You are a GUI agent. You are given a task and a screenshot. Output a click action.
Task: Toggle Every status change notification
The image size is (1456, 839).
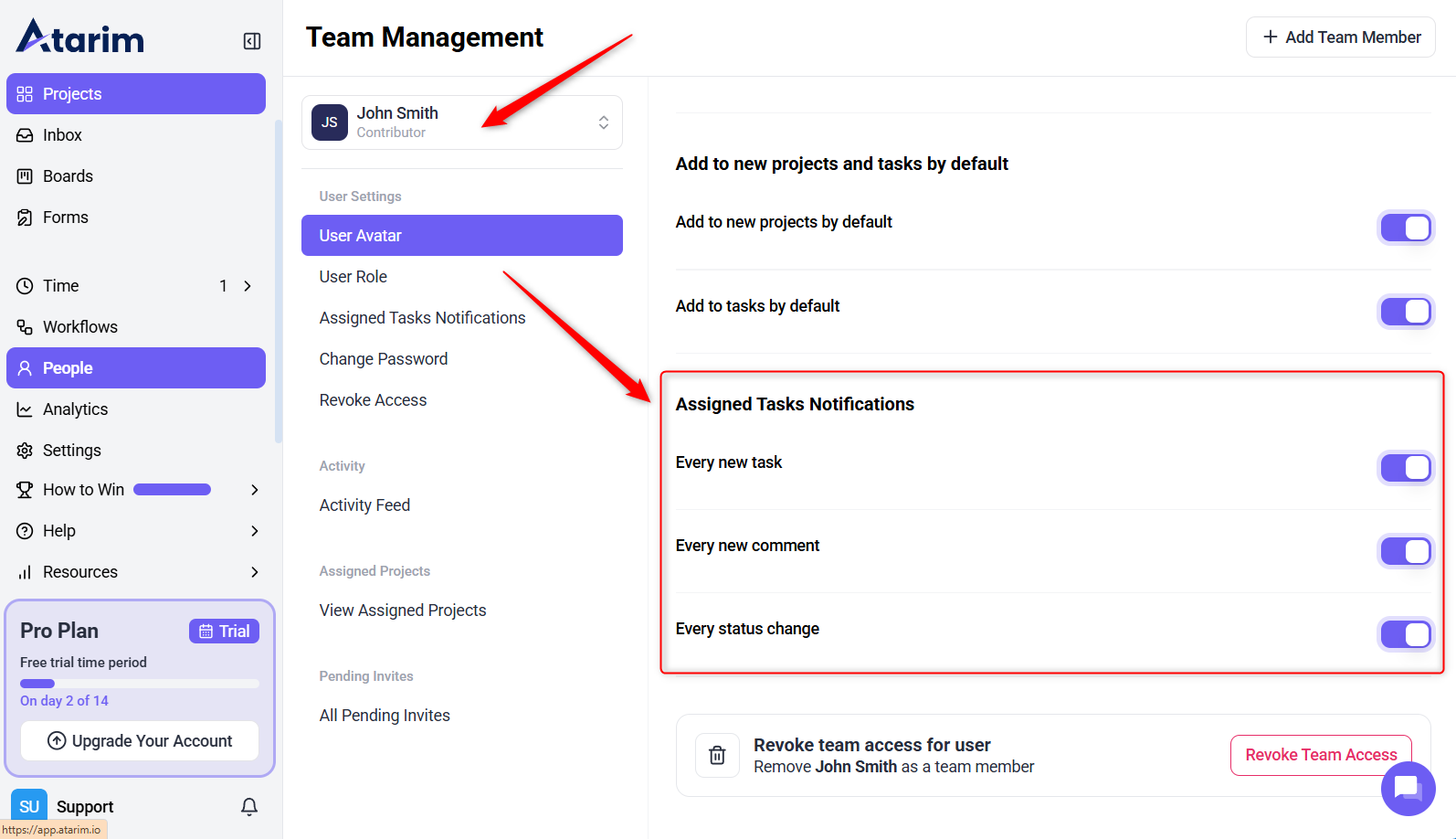click(x=1405, y=634)
